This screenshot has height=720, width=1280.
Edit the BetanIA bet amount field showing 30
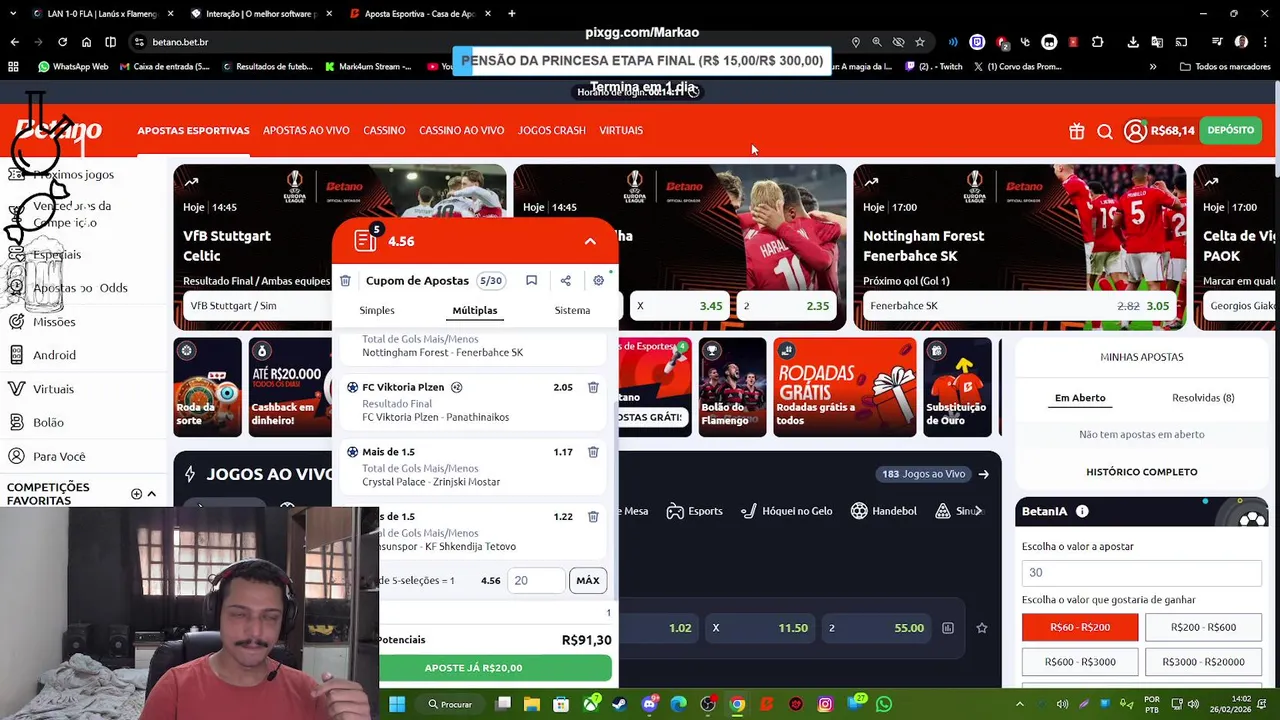(x=1141, y=573)
